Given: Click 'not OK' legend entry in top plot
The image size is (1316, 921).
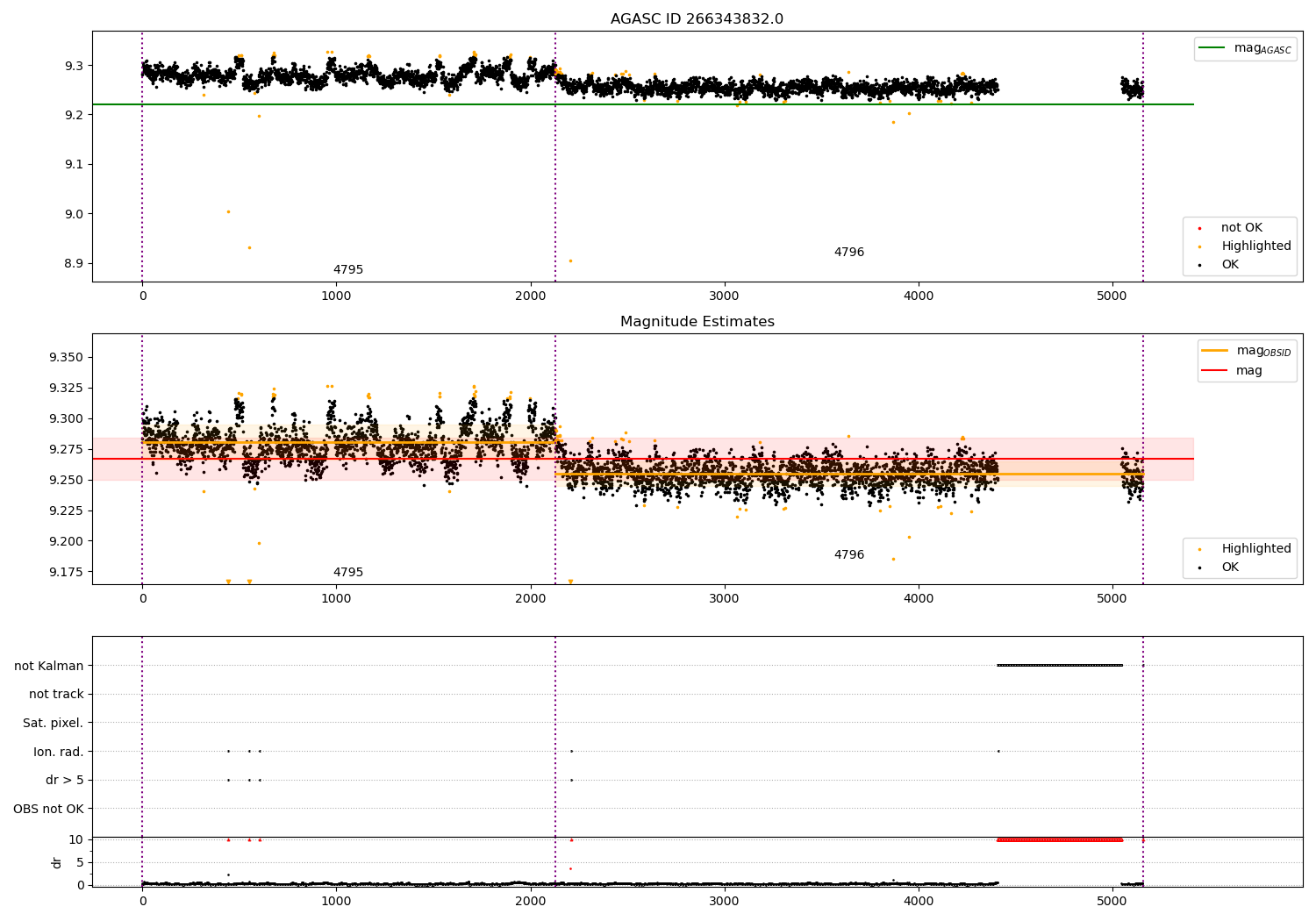Looking at the screenshot, I should pos(1241,228).
